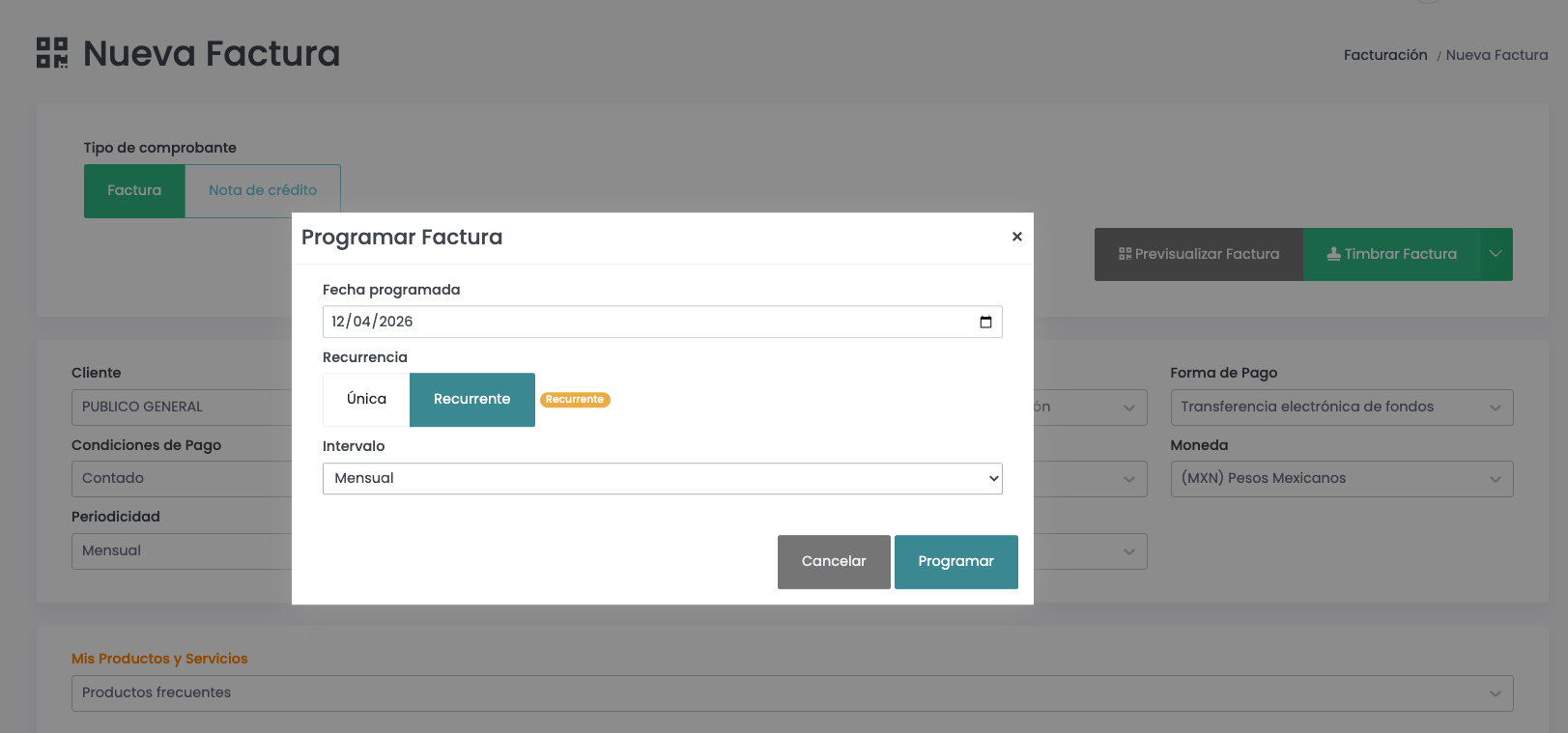The width and height of the screenshot is (1568, 733).
Task: Click the Recurrencia label
Action: click(365, 357)
